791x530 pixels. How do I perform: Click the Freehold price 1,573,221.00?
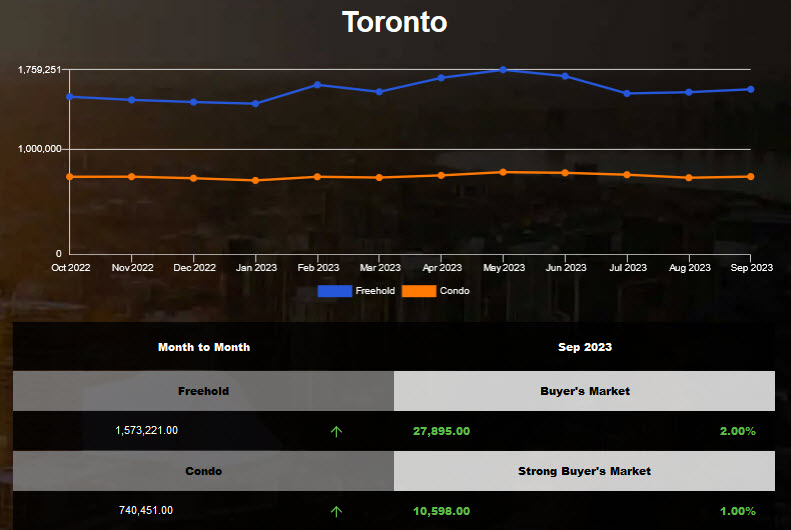[x=147, y=431]
